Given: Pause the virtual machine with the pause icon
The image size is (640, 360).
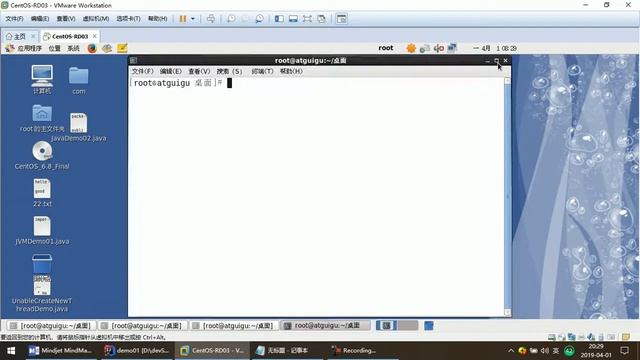Looking at the screenshot, I should click(183, 19).
